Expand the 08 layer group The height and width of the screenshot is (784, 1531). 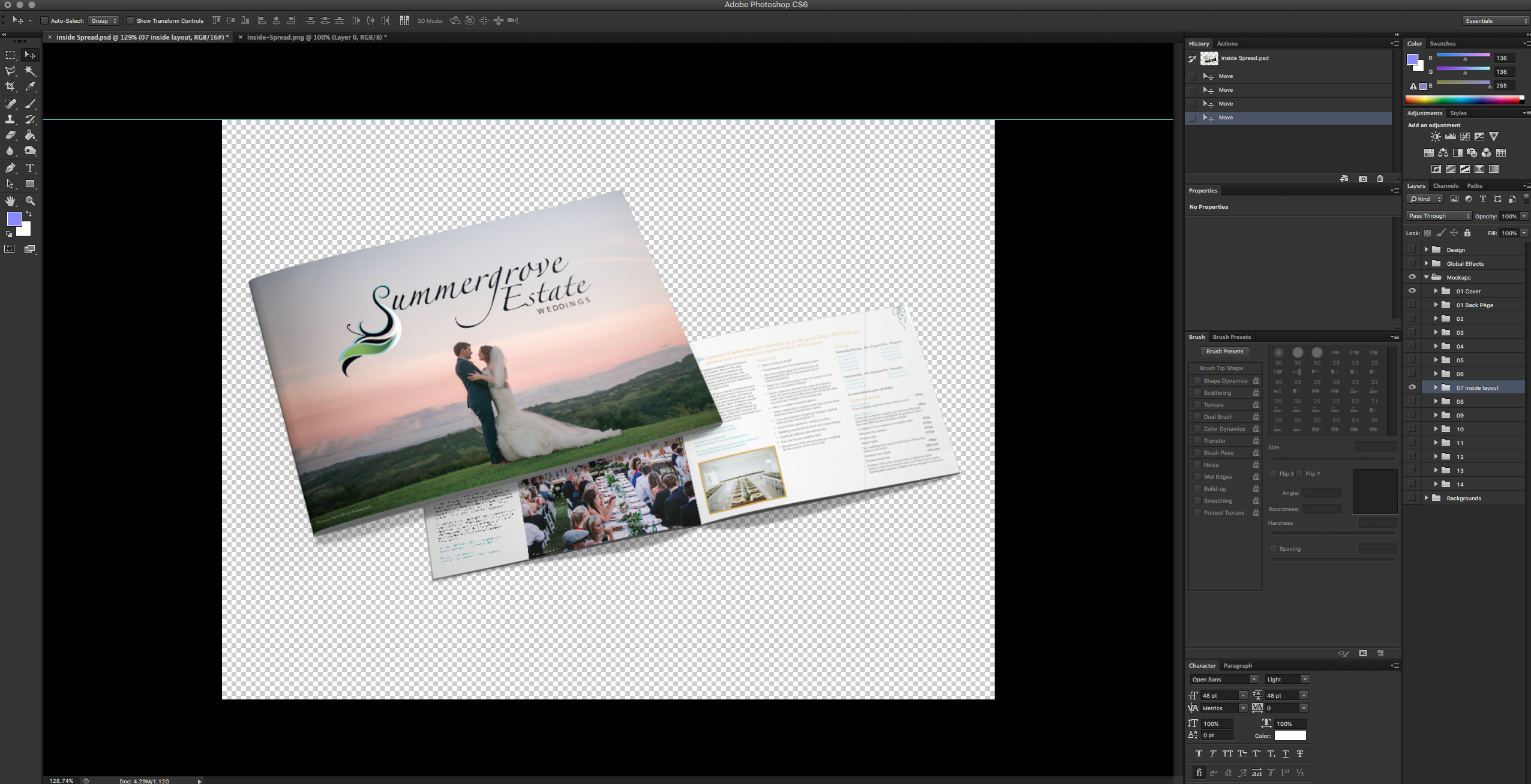tap(1436, 401)
